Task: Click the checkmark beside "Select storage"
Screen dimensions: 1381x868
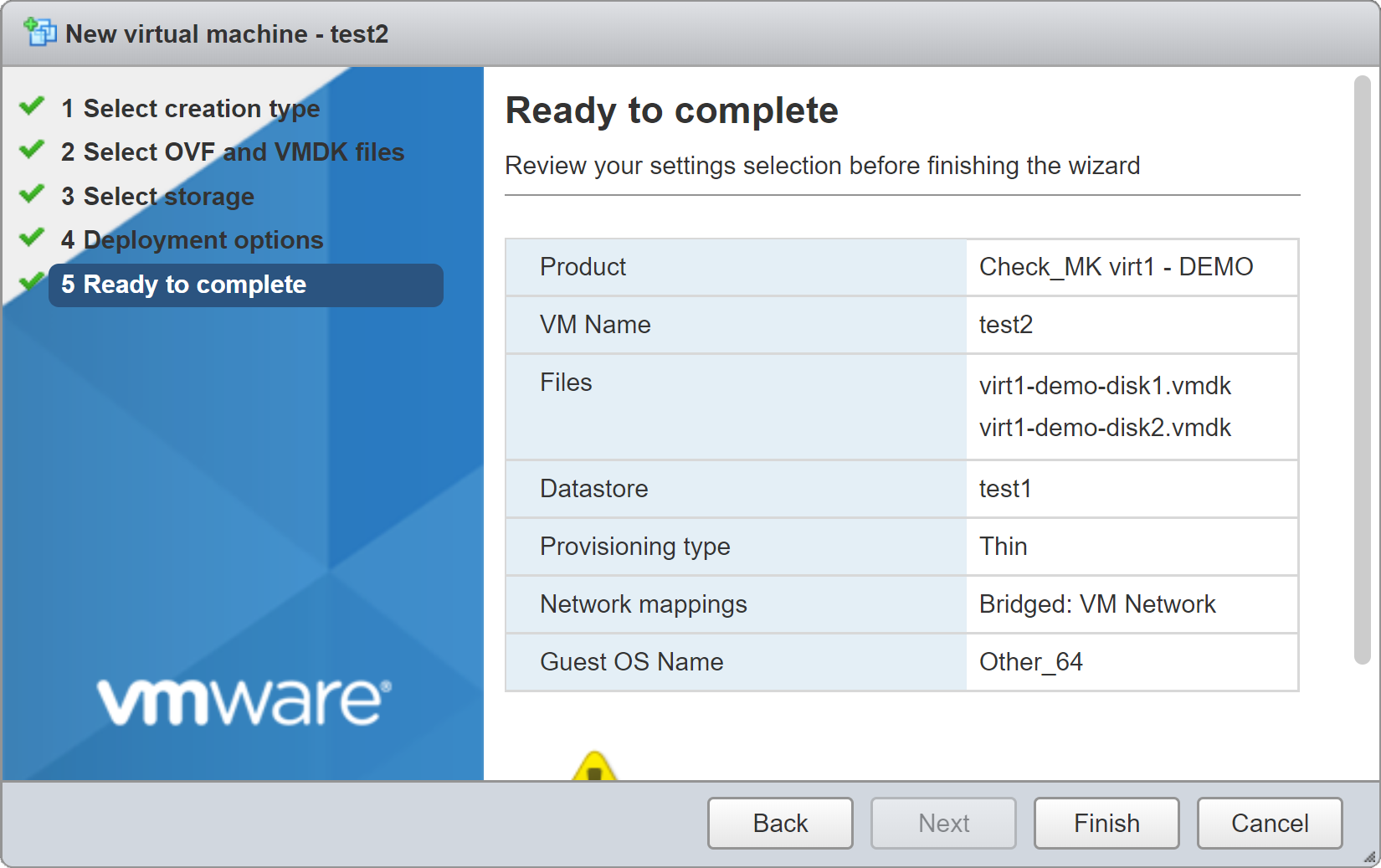Action: (x=31, y=195)
